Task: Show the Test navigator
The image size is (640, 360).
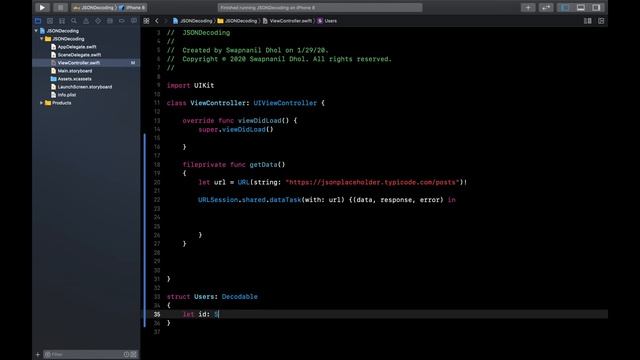Action: click(x=98, y=20)
